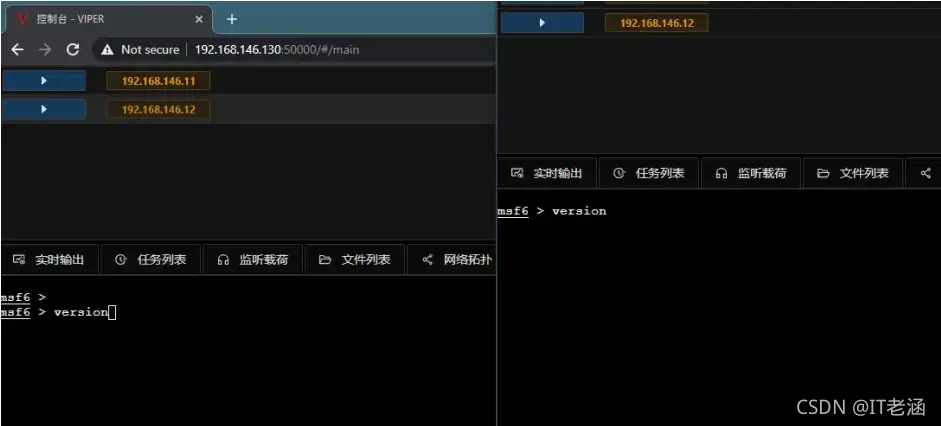
Task: Click the monitor icon of 实时输出 in right window
Action: pyautogui.click(x=517, y=173)
